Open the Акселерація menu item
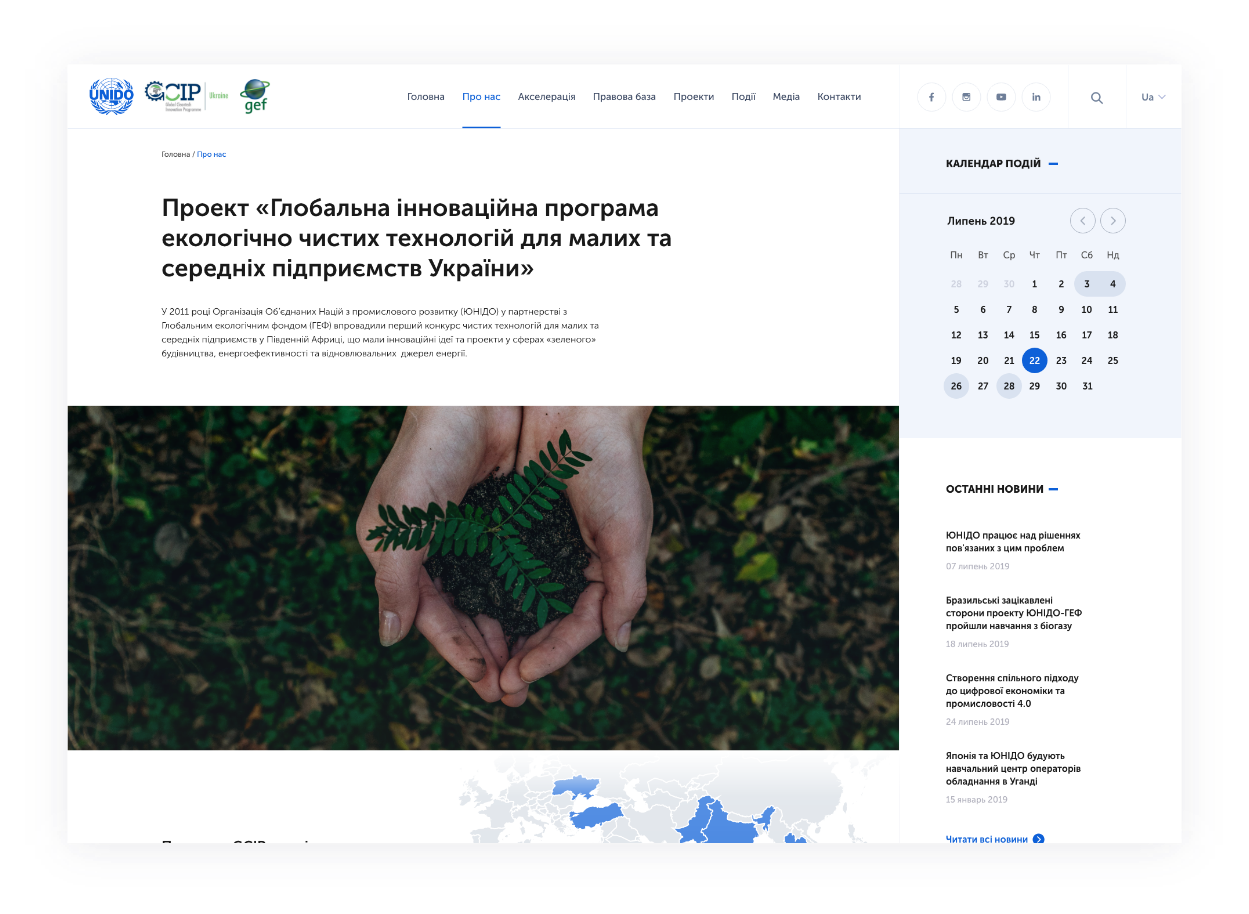Image resolution: width=1249 pixels, height=914 pixels. click(546, 96)
